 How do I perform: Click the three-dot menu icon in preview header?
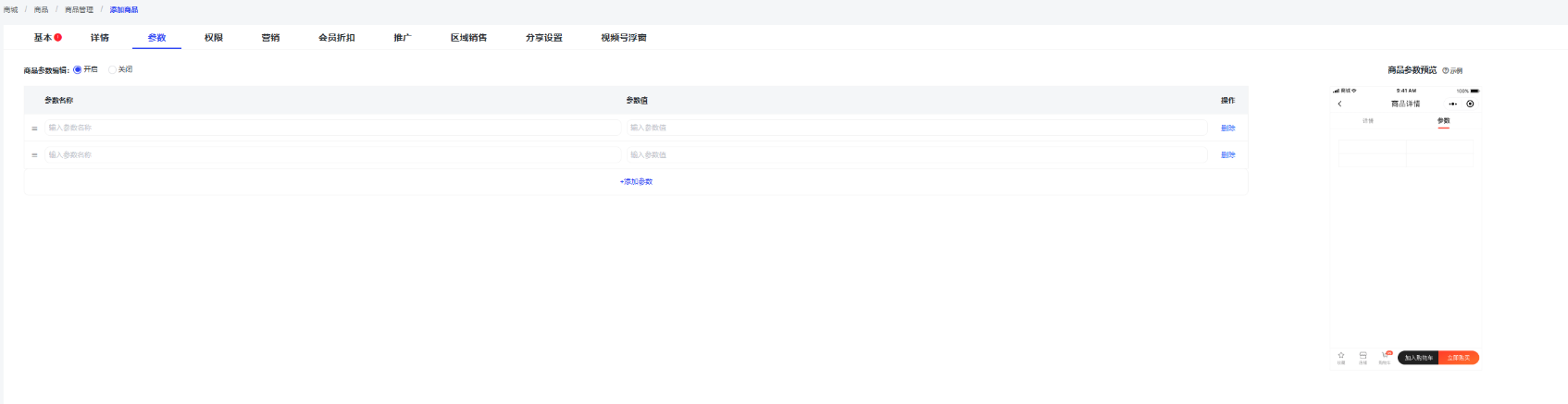pyautogui.click(x=1453, y=104)
